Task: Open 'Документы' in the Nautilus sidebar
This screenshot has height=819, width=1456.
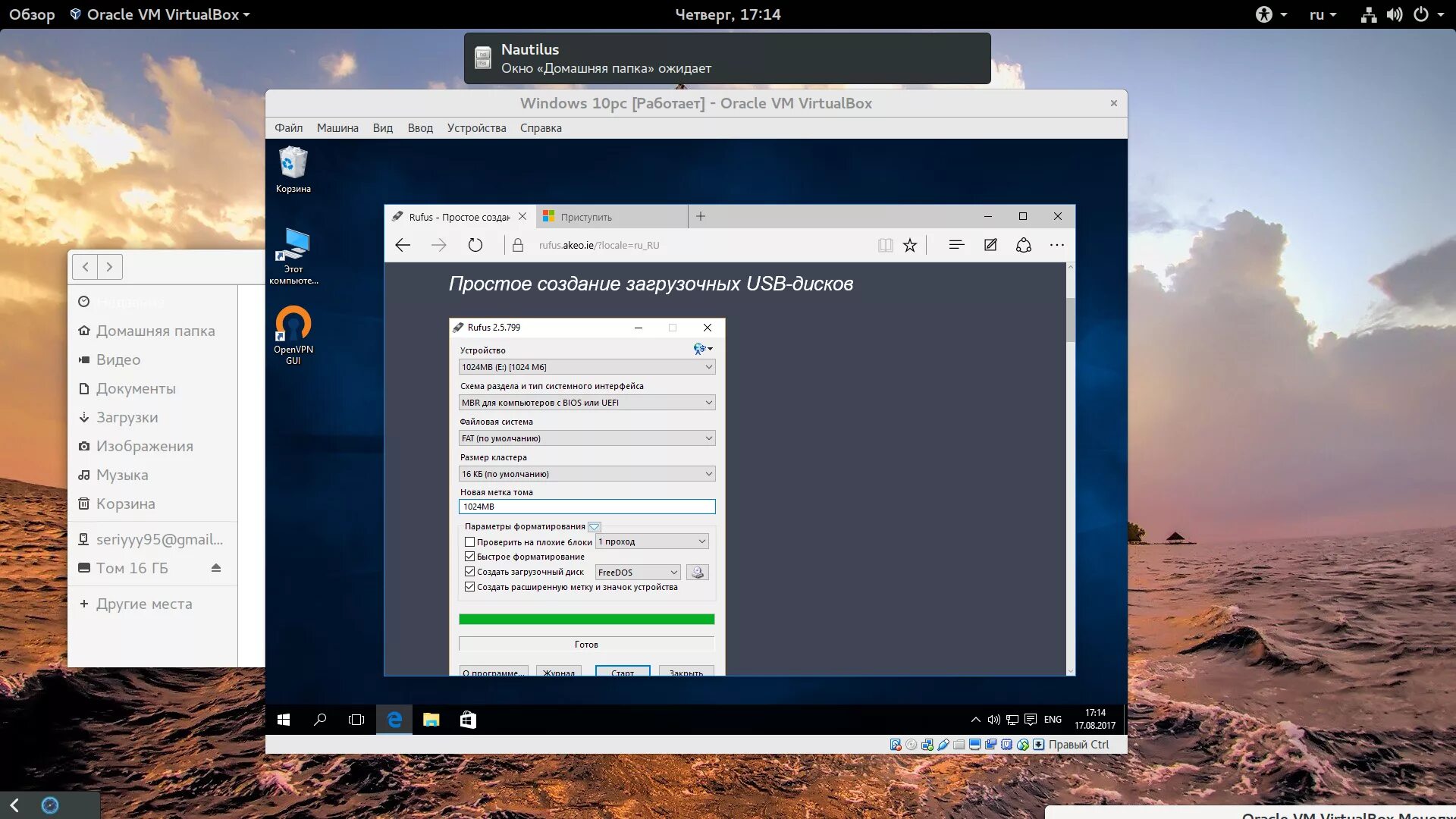Action: point(136,388)
